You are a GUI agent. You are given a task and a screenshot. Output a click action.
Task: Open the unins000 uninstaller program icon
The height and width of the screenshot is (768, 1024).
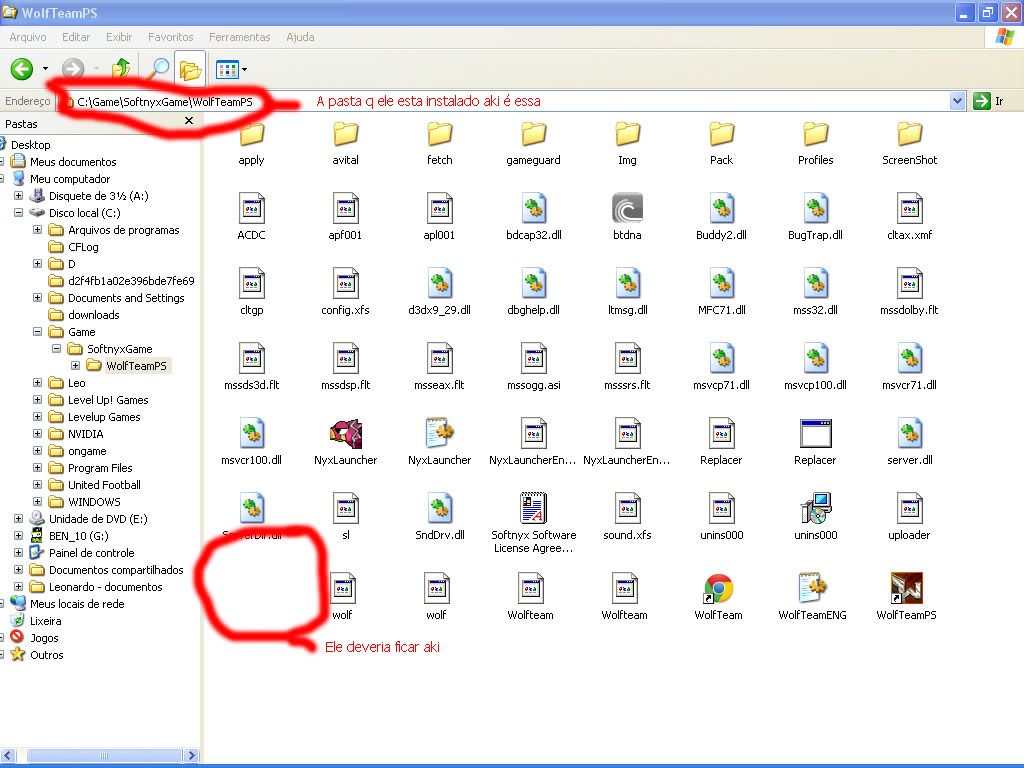pos(815,509)
